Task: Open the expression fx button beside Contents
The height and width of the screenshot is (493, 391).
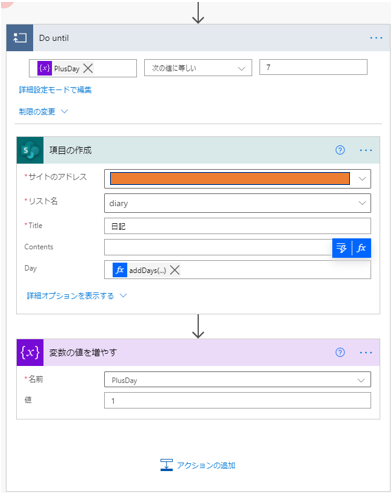Action: point(361,248)
